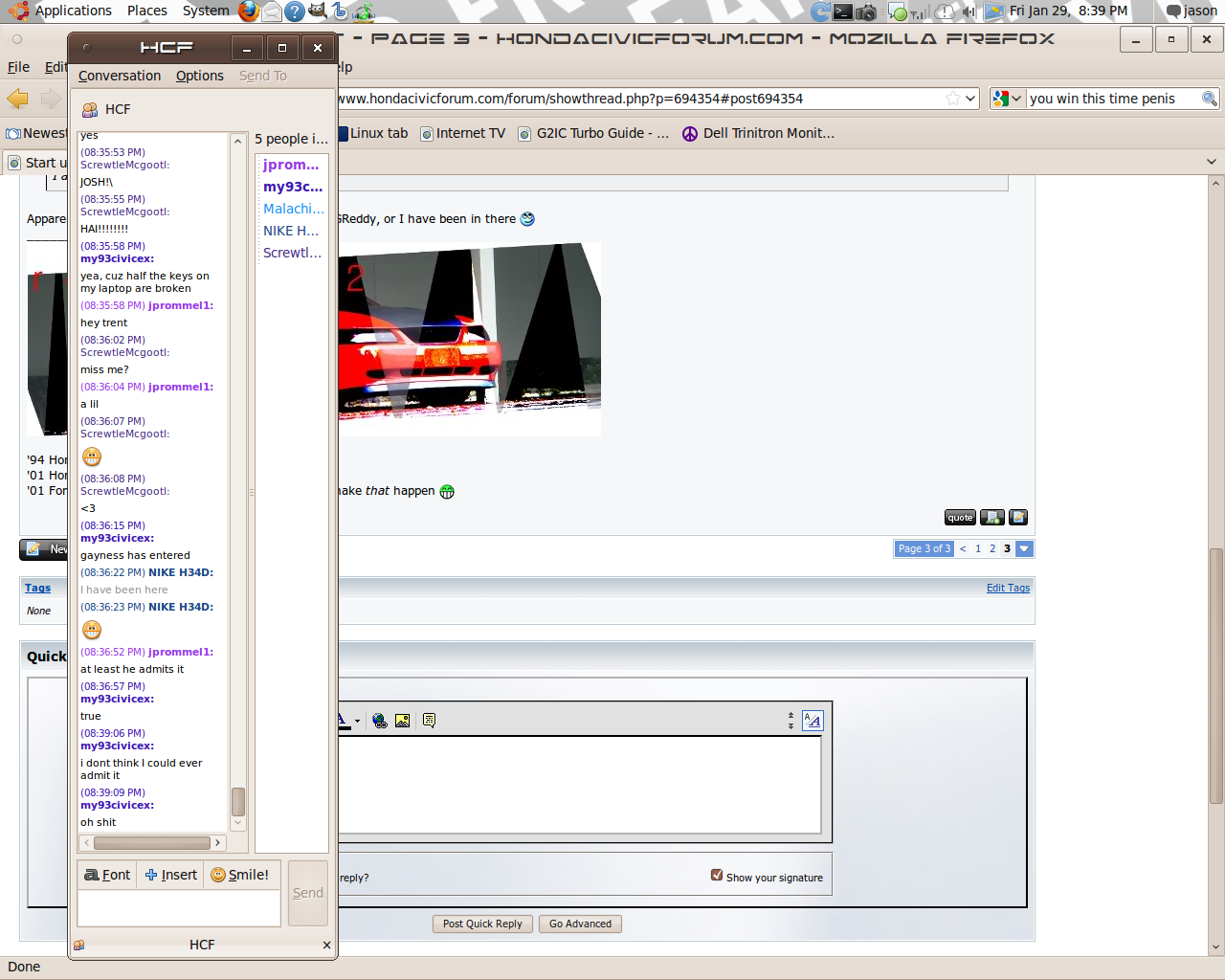This screenshot has width=1225, height=980.
Task: Open the Font options in the HCF chat
Action: click(x=107, y=875)
